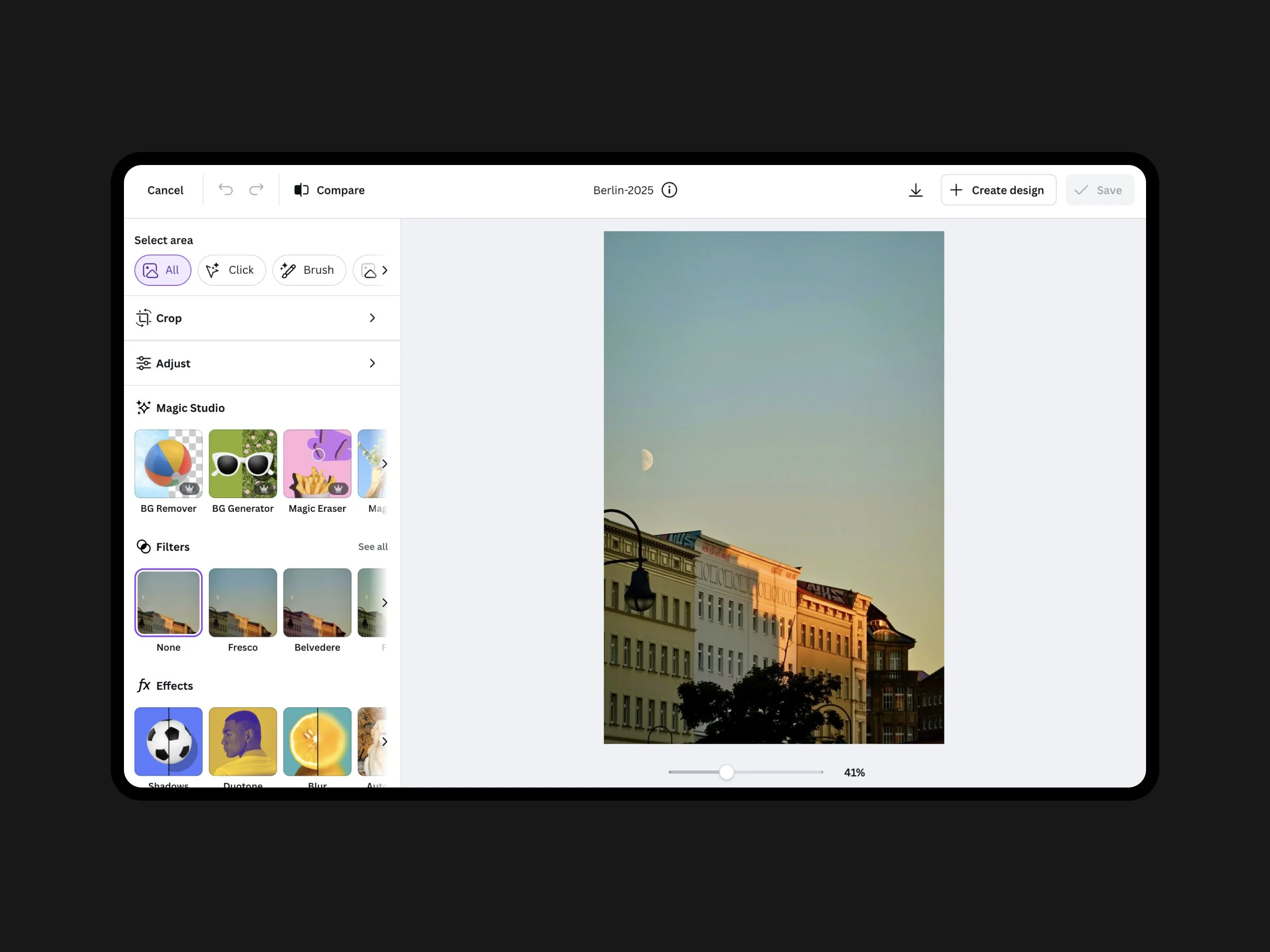Select the BG Remover tool

tap(168, 464)
